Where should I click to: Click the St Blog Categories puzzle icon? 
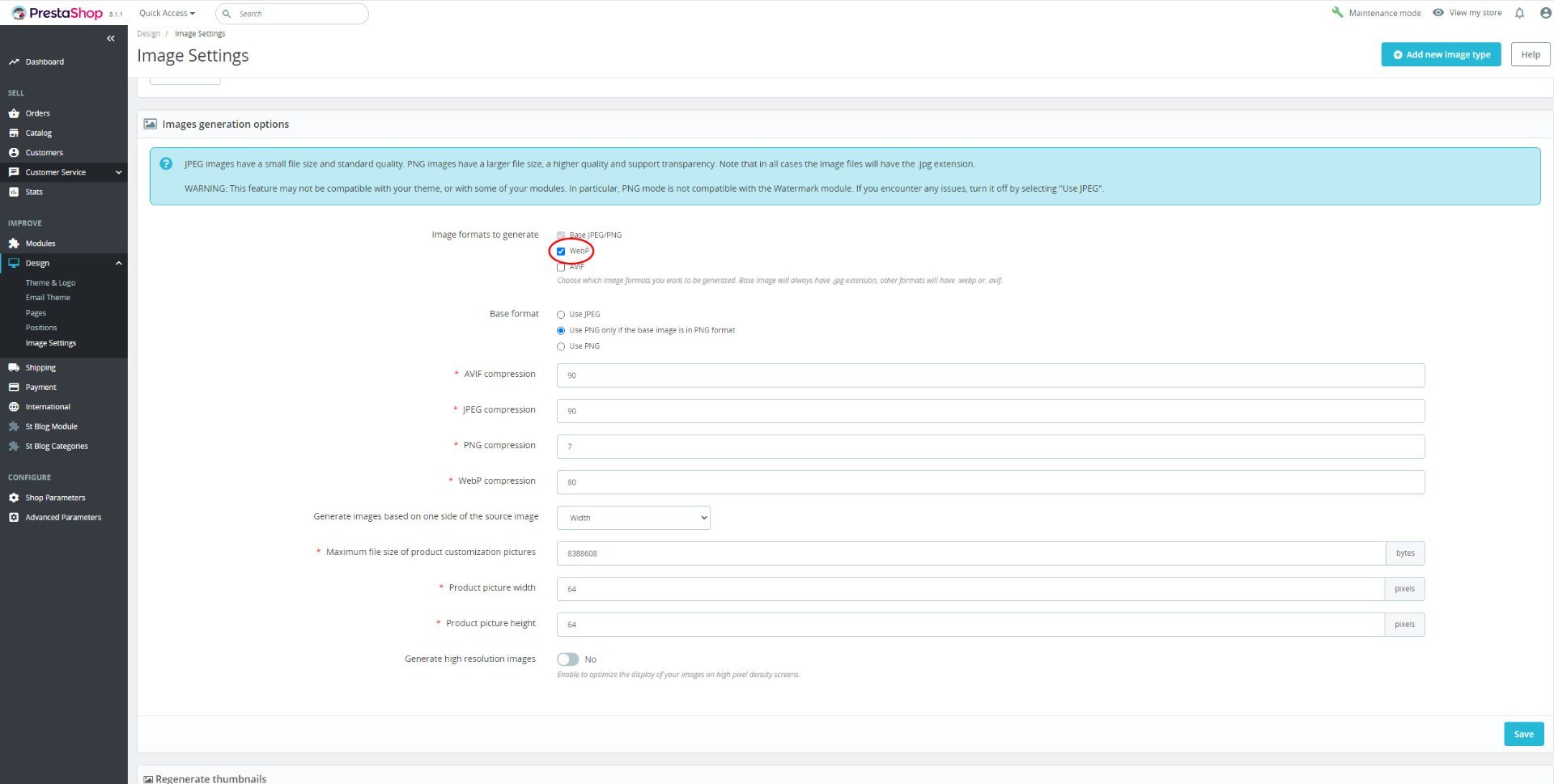[x=14, y=446]
